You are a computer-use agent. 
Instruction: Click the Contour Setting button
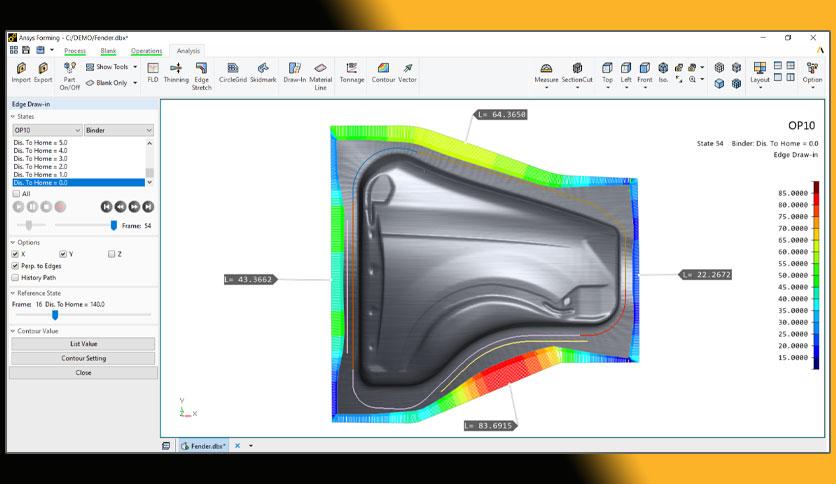83,358
